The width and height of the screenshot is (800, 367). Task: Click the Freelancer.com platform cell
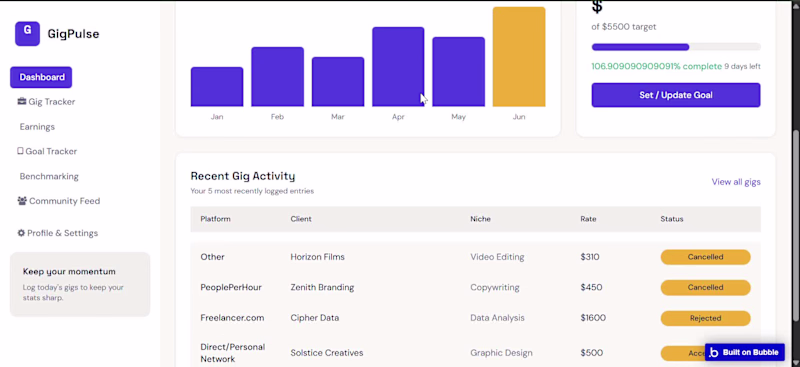tap(232, 317)
